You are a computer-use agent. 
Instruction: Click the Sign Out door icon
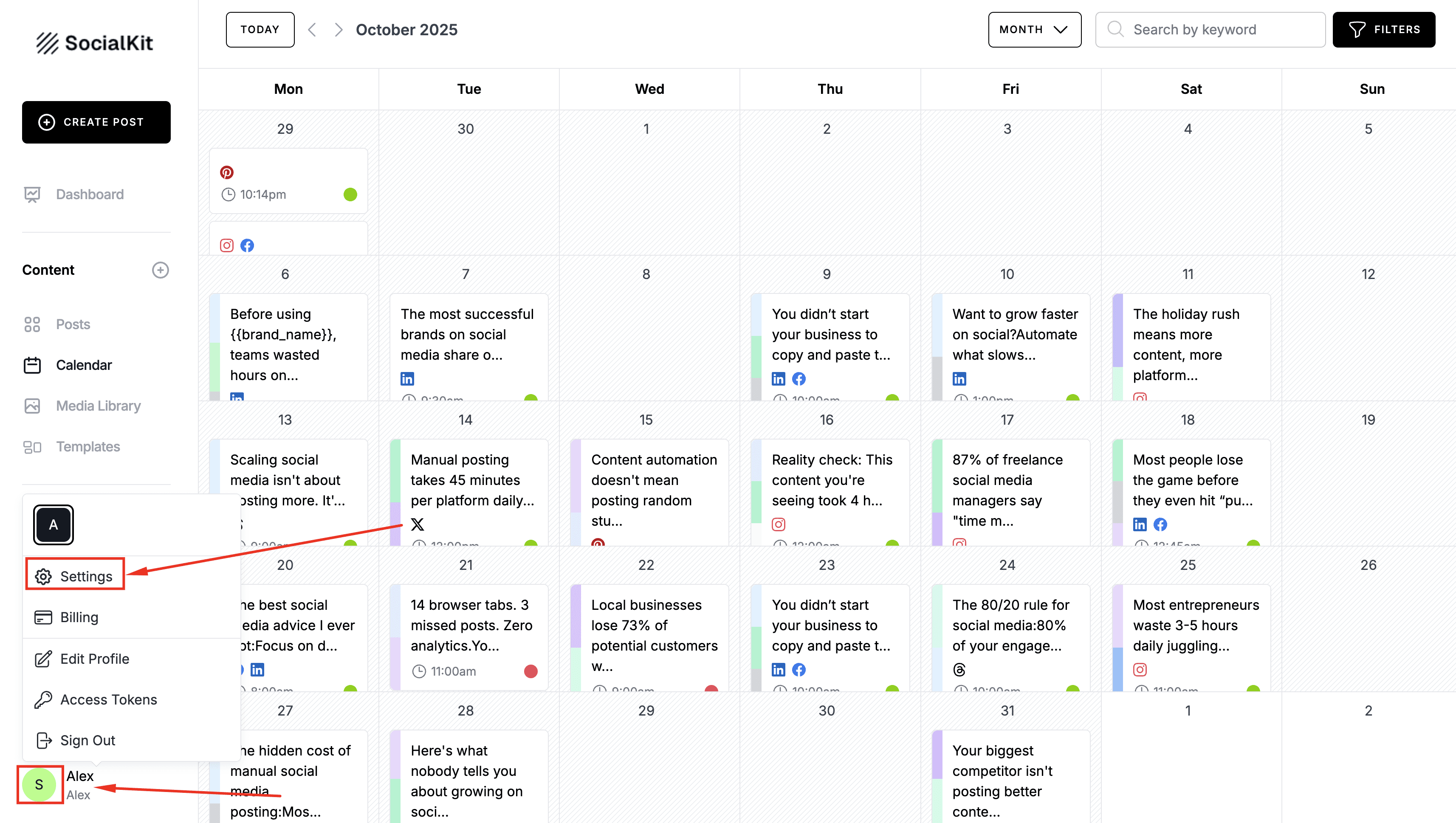[43, 741]
